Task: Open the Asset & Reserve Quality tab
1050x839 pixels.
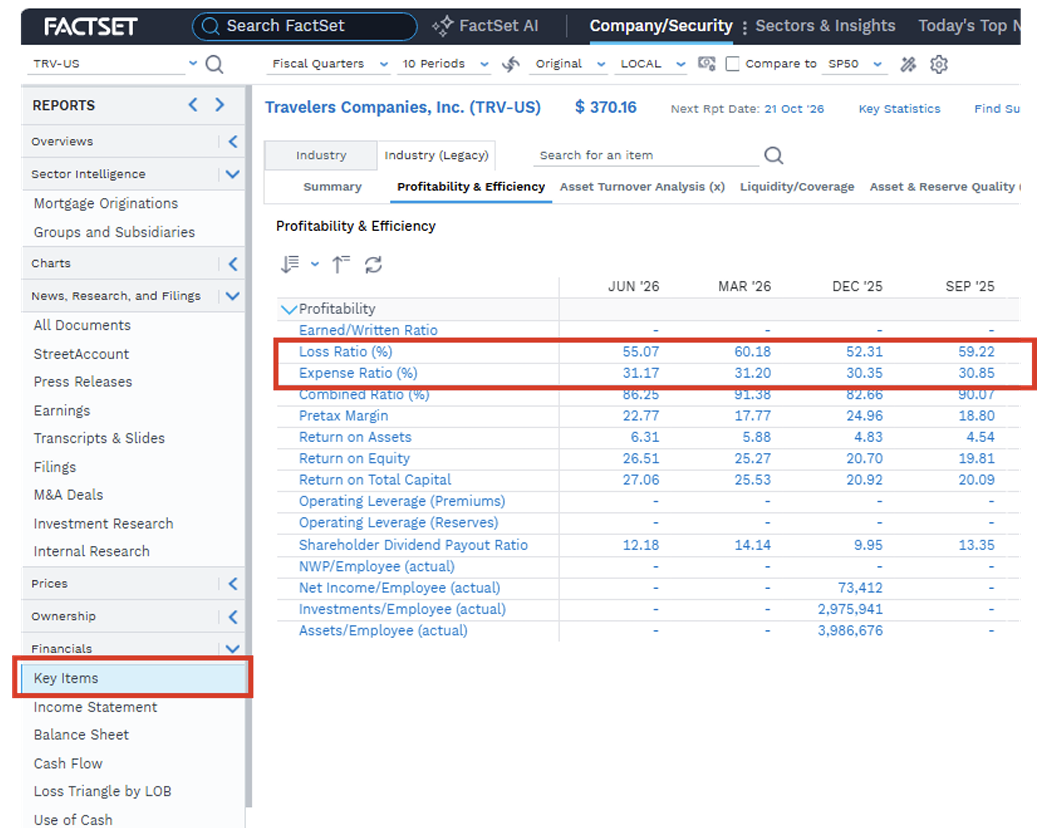Action: (x=944, y=187)
